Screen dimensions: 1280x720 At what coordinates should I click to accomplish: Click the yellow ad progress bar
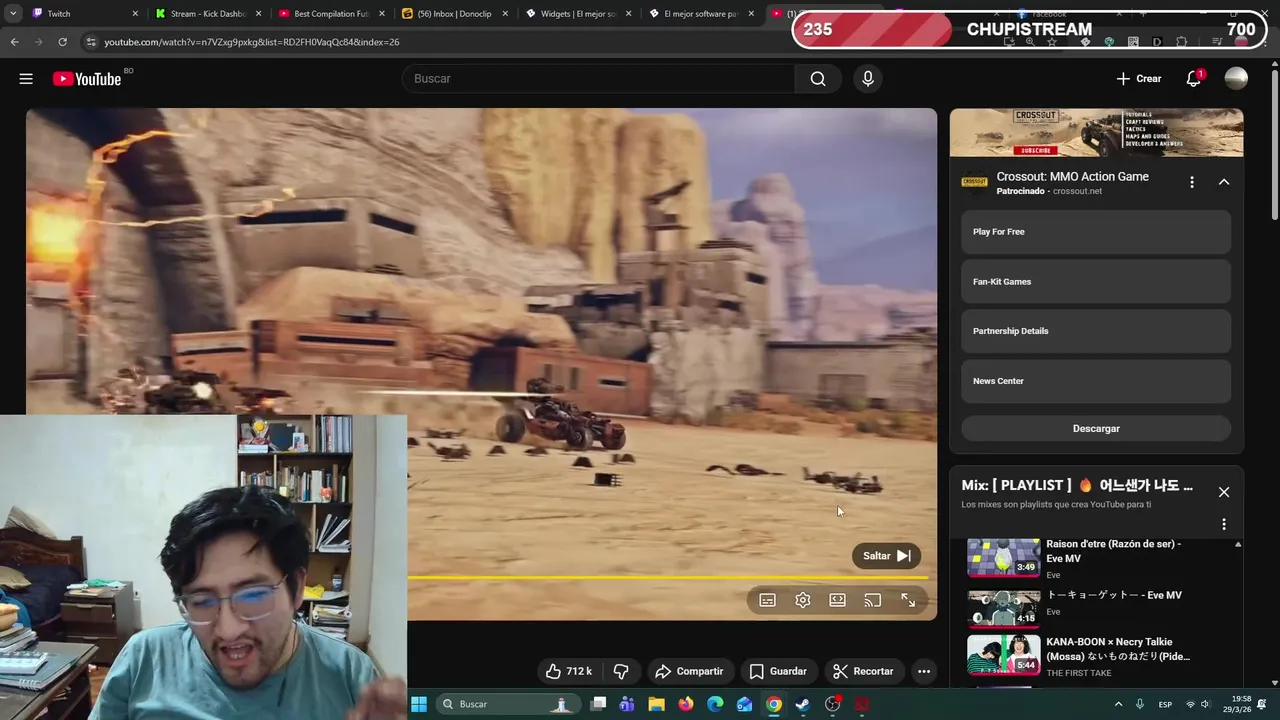coord(667,577)
